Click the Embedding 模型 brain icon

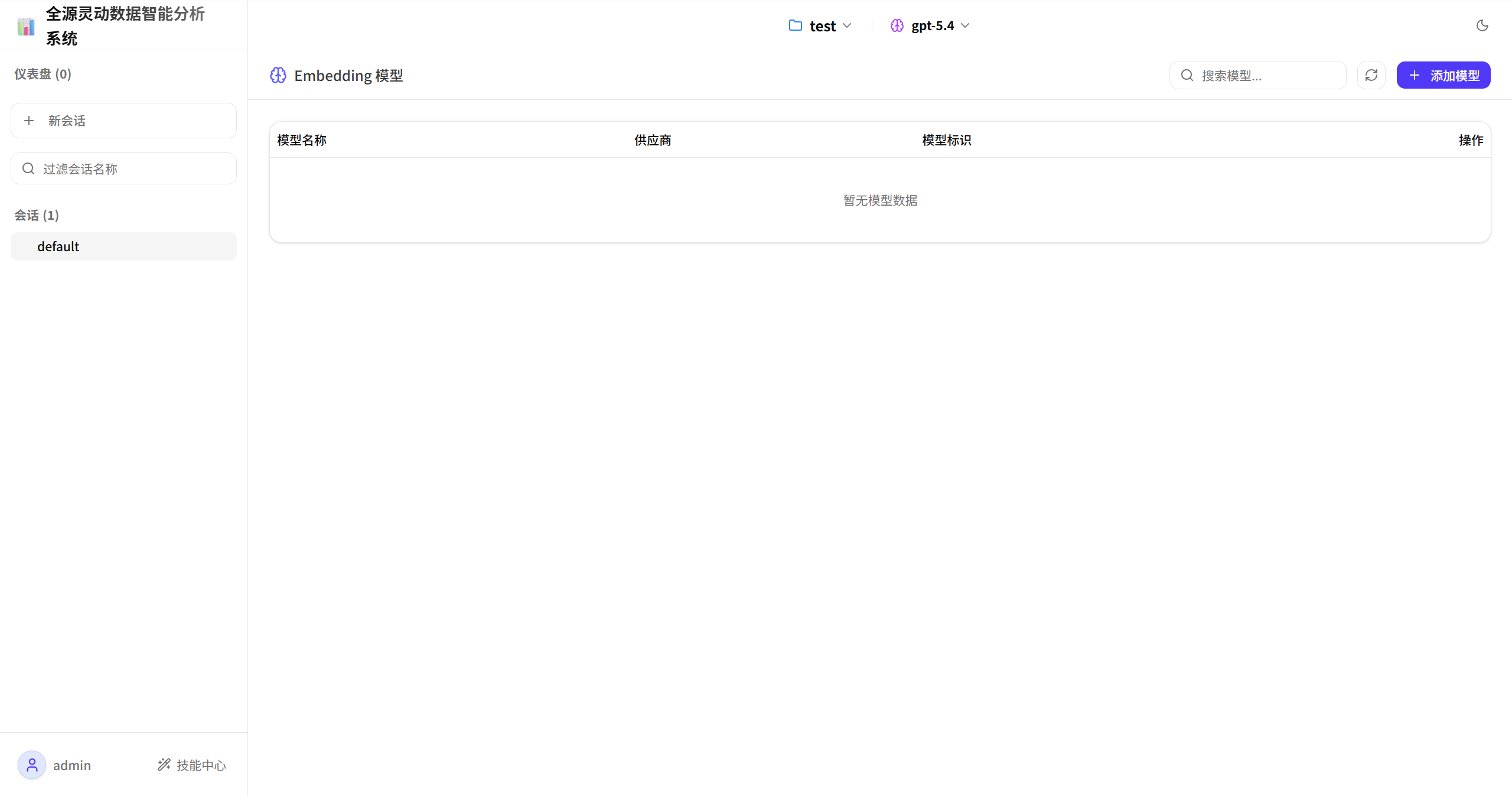click(x=278, y=75)
